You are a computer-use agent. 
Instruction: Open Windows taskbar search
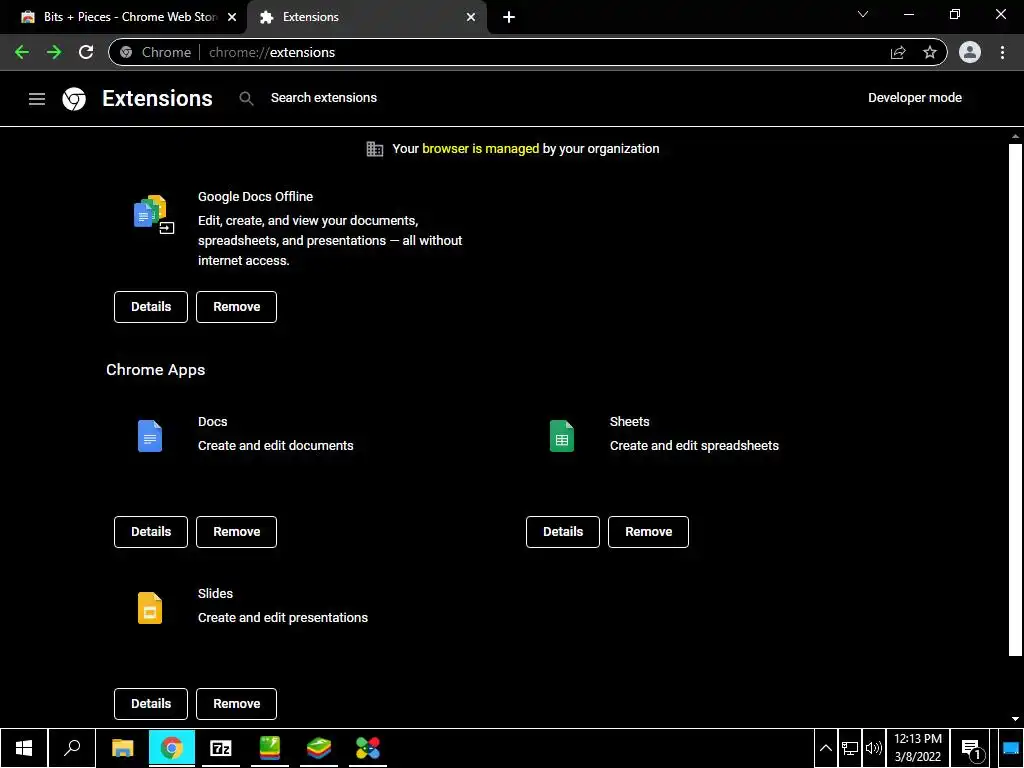coord(72,748)
